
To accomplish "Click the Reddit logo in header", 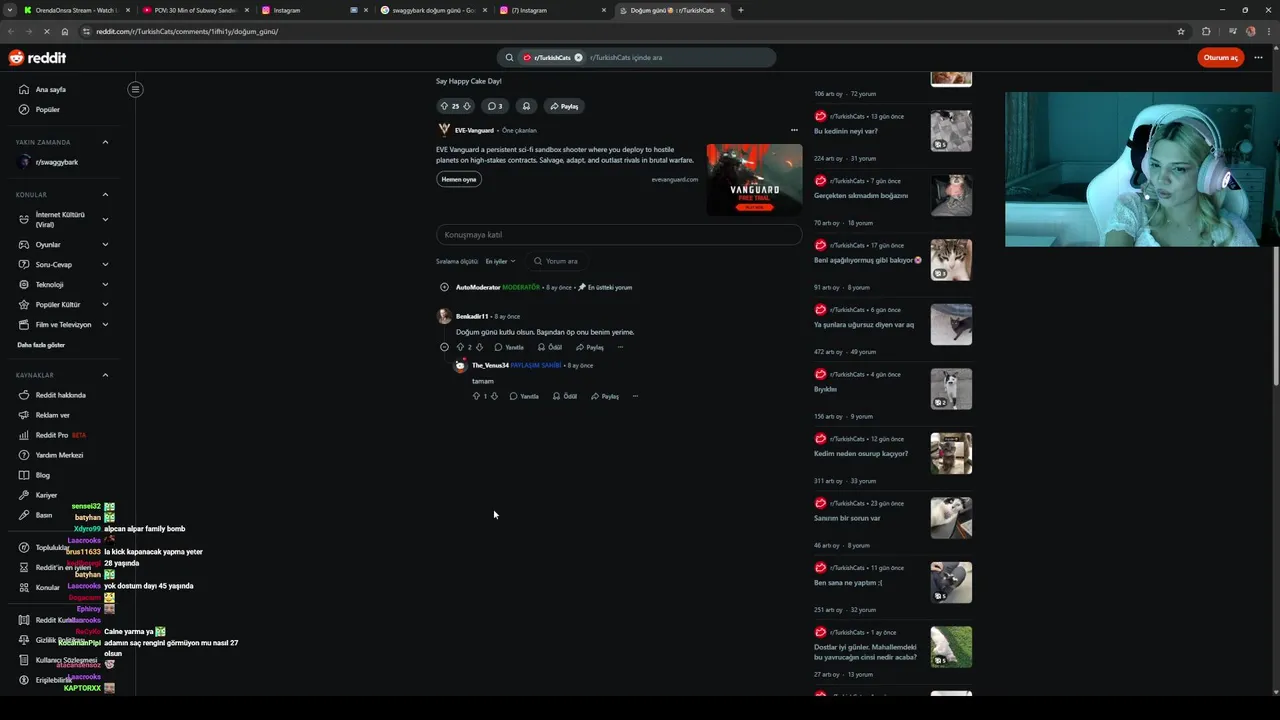I will click(x=37, y=58).
